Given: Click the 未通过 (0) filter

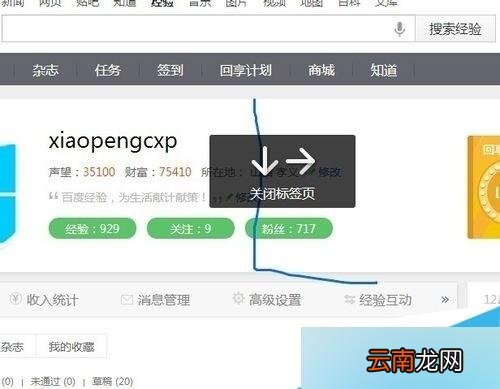Looking at the screenshot, I should pyautogui.click(x=53, y=381).
